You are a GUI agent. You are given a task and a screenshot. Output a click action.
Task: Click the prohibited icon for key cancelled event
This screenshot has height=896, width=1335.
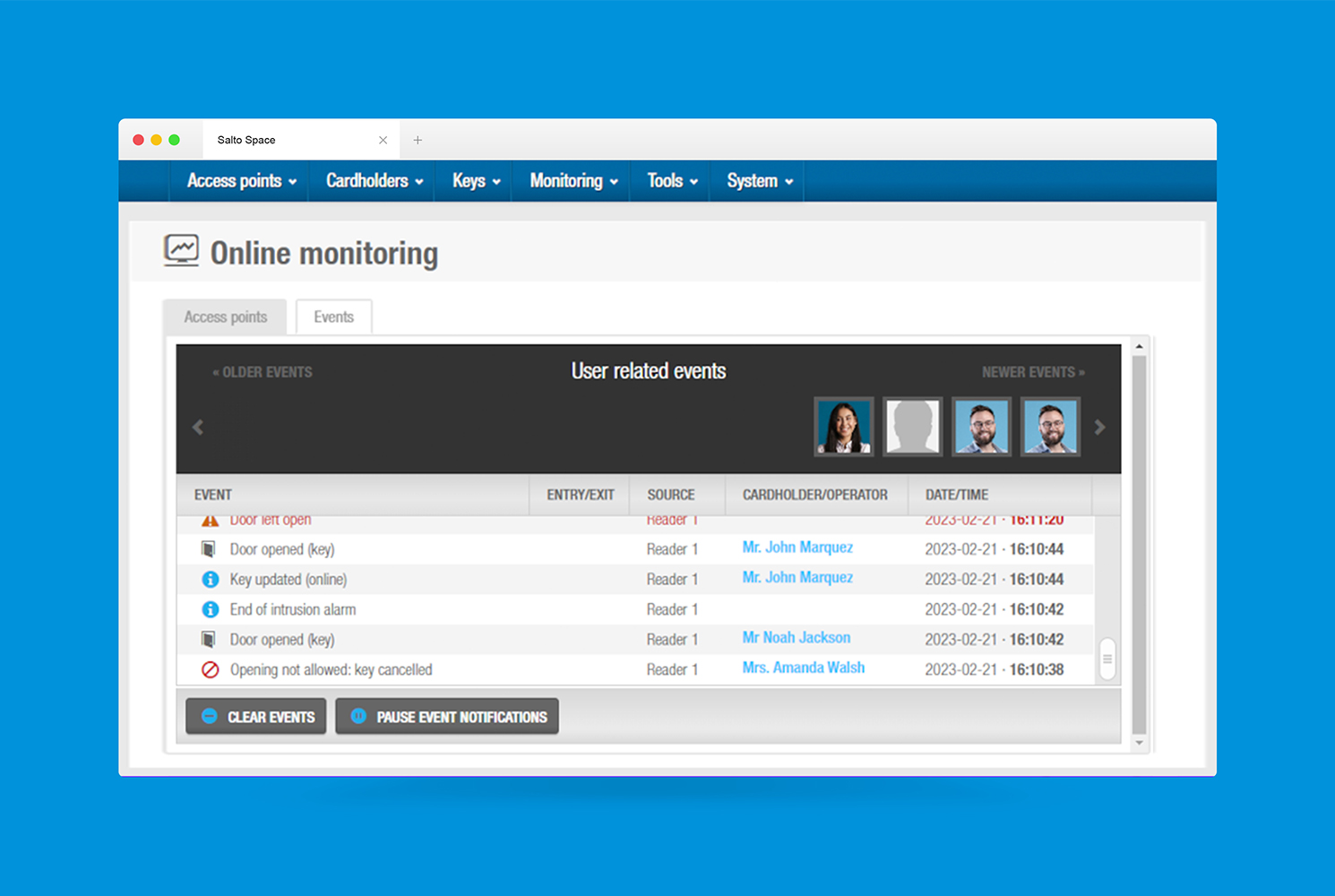pyautogui.click(x=210, y=669)
